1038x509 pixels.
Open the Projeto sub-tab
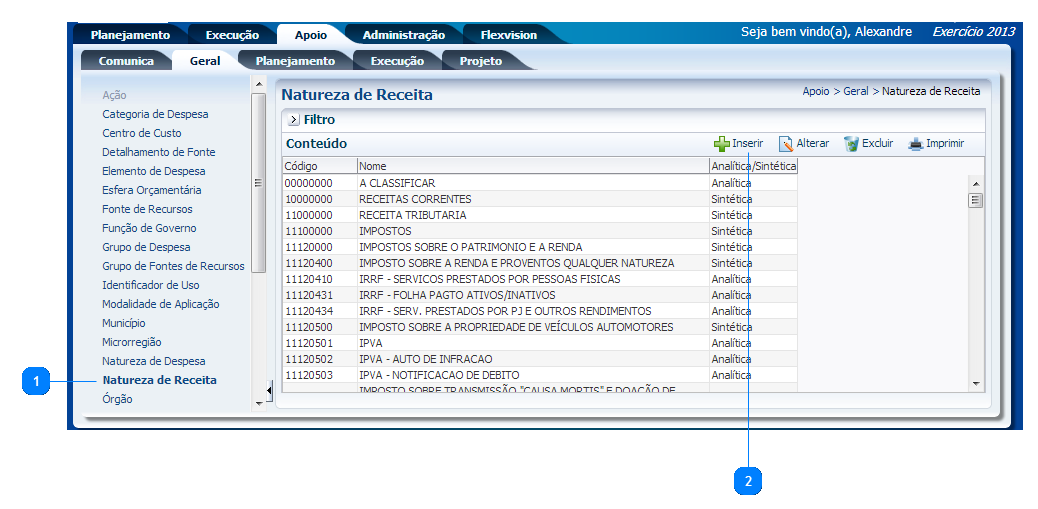pyautogui.click(x=480, y=61)
